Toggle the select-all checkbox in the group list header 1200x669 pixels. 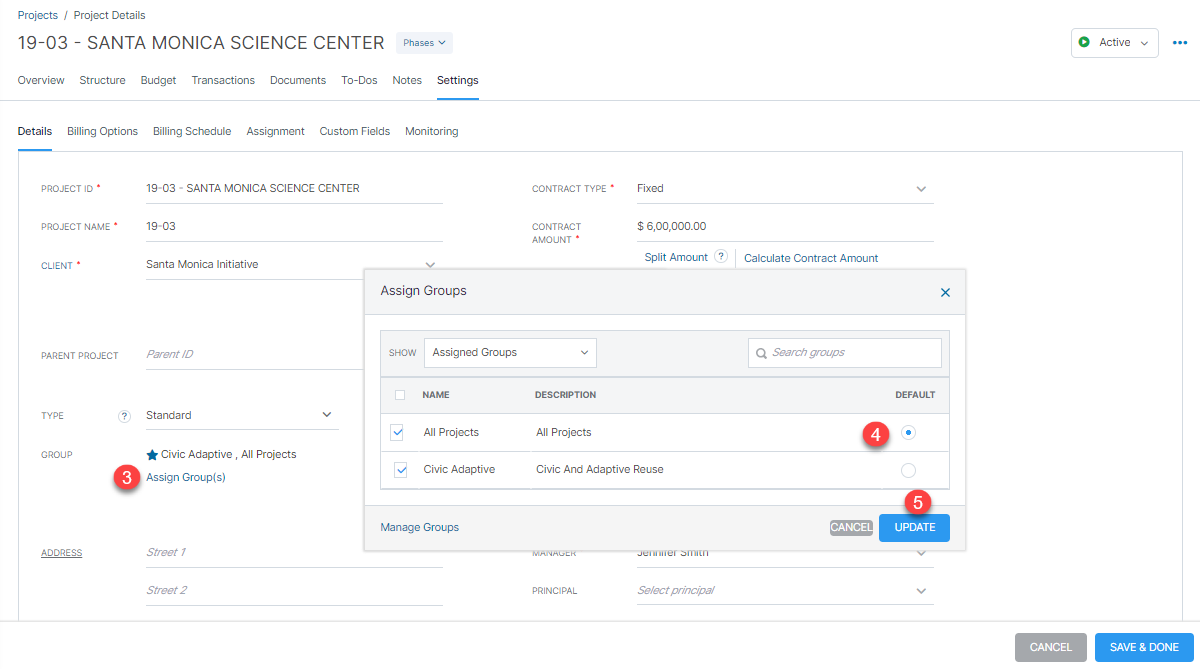400,395
